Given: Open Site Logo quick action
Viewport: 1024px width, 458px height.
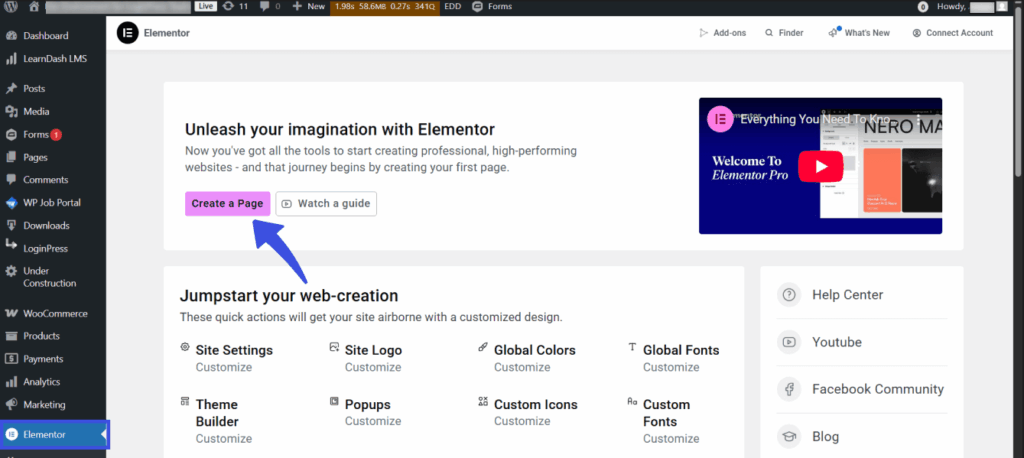Looking at the screenshot, I should tap(374, 350).
